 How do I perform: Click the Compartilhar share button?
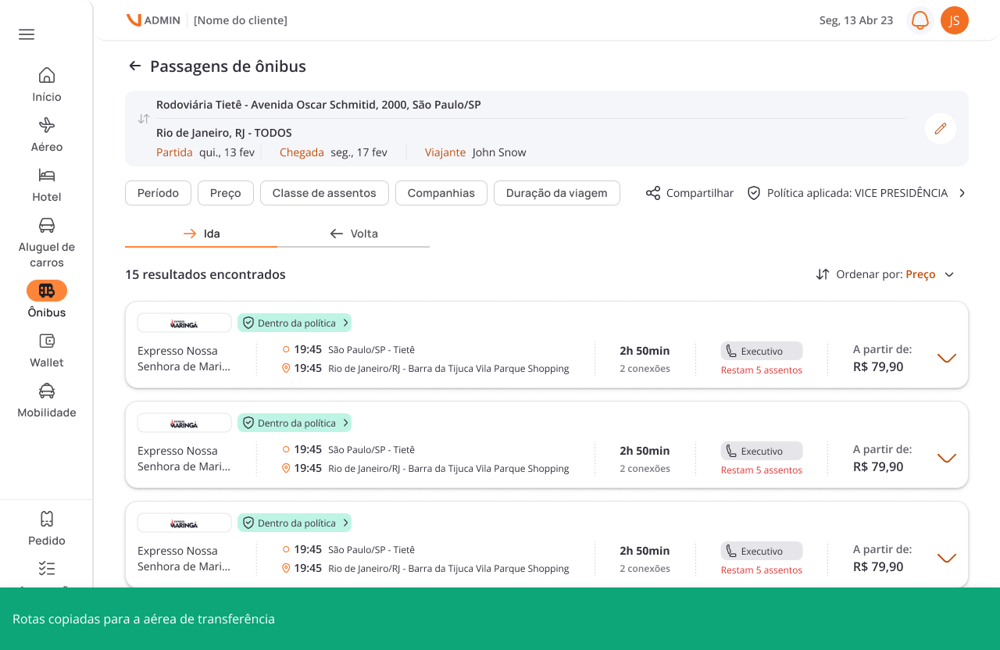click(689, 193)
